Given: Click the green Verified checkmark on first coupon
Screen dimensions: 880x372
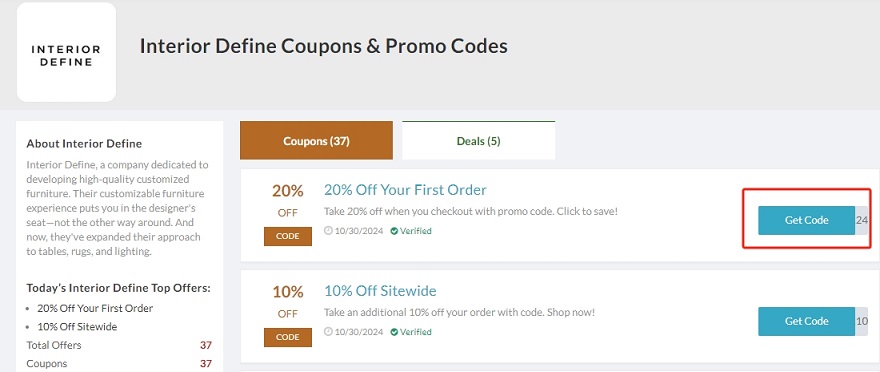Looking at the screenshot, I should [394, 231].
